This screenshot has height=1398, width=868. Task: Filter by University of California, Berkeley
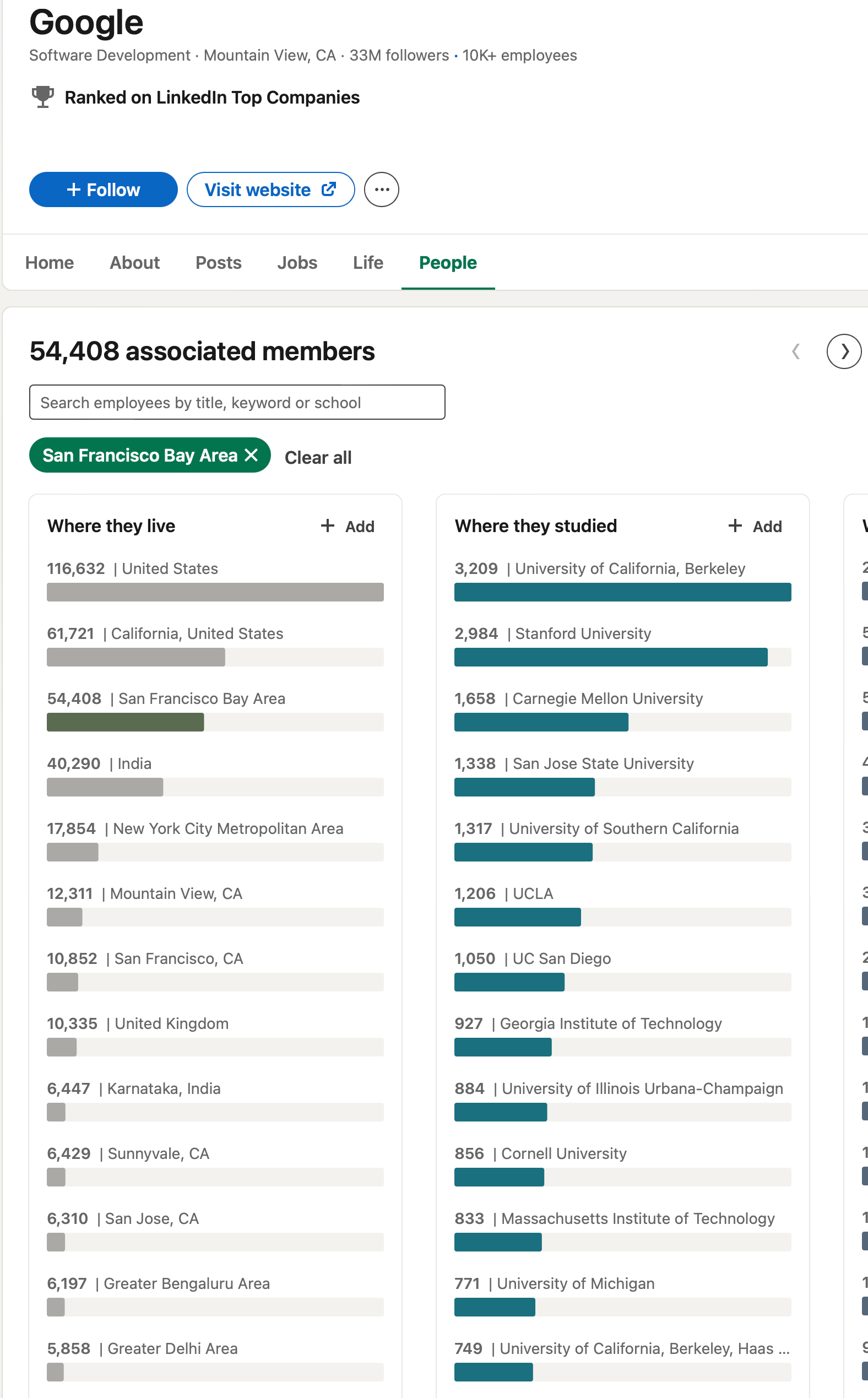[623, 580]
